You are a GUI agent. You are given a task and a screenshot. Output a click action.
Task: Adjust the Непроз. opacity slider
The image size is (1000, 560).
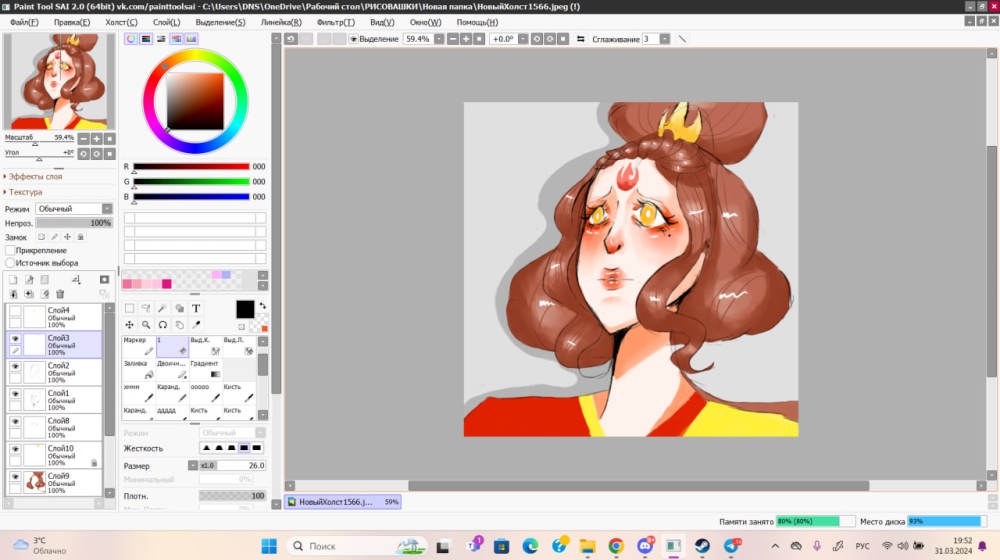[74, 223]
